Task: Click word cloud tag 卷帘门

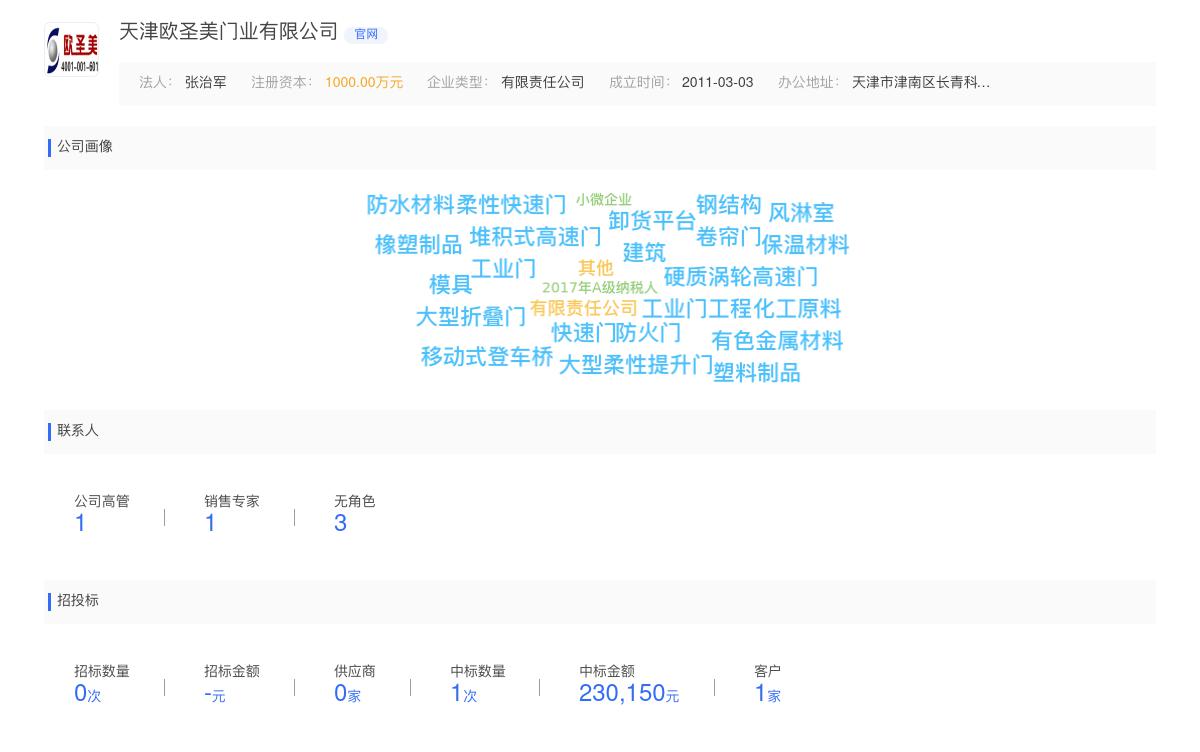Action: tap(729, 237)
